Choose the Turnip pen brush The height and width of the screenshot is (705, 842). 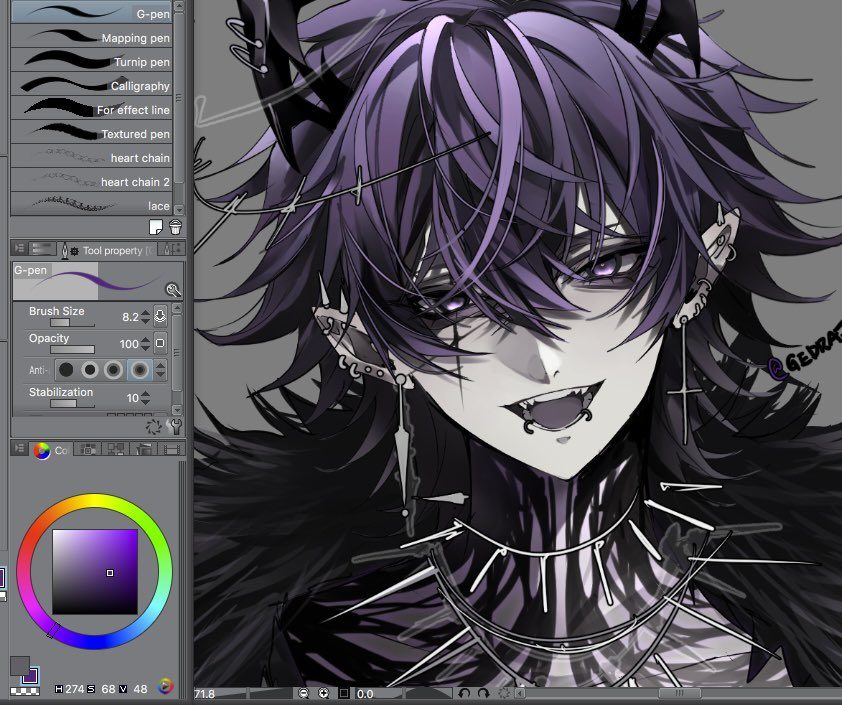[91, 61]
